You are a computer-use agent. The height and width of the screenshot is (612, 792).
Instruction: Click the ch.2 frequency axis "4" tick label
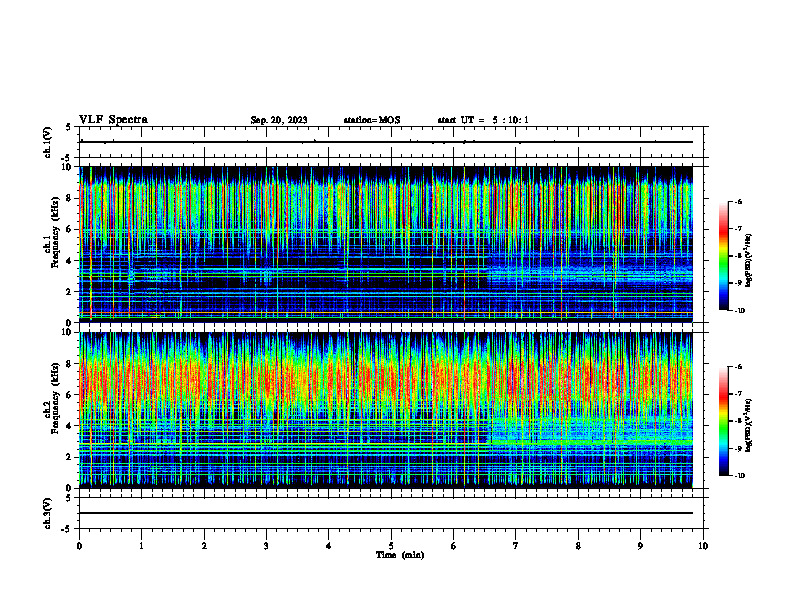[69, 426]
